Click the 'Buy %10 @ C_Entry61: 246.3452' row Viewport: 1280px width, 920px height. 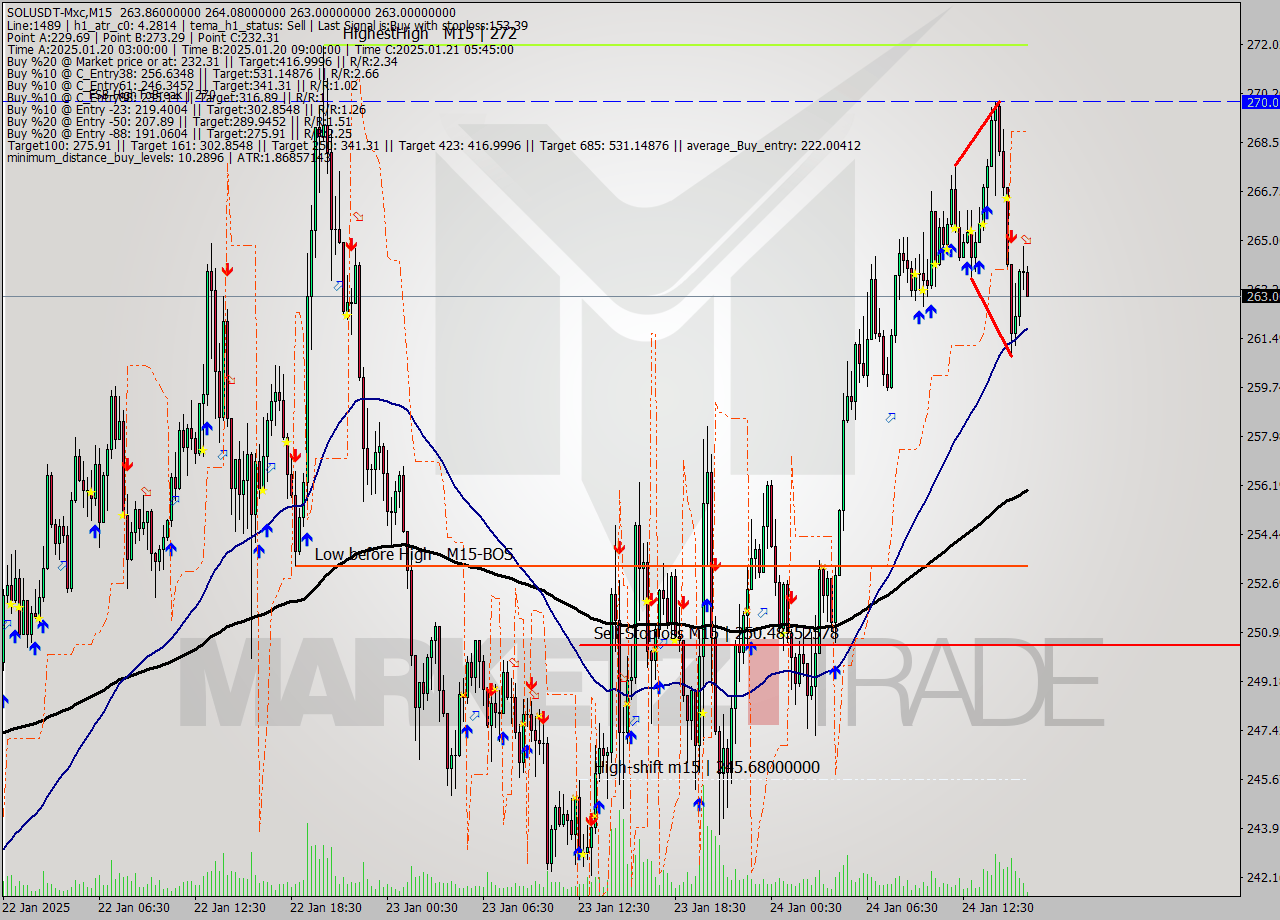click(182, 85)
